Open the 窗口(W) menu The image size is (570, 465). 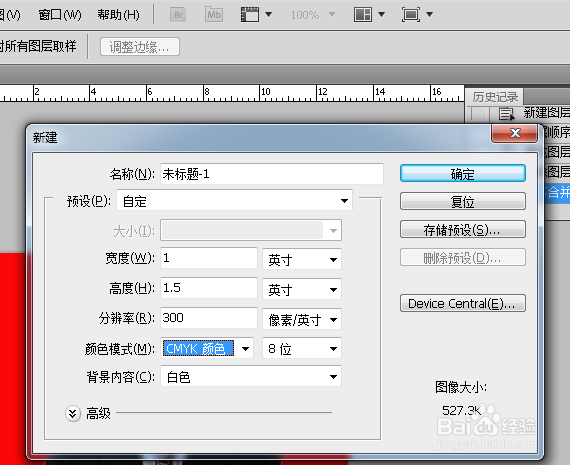[x=60, y=15]
